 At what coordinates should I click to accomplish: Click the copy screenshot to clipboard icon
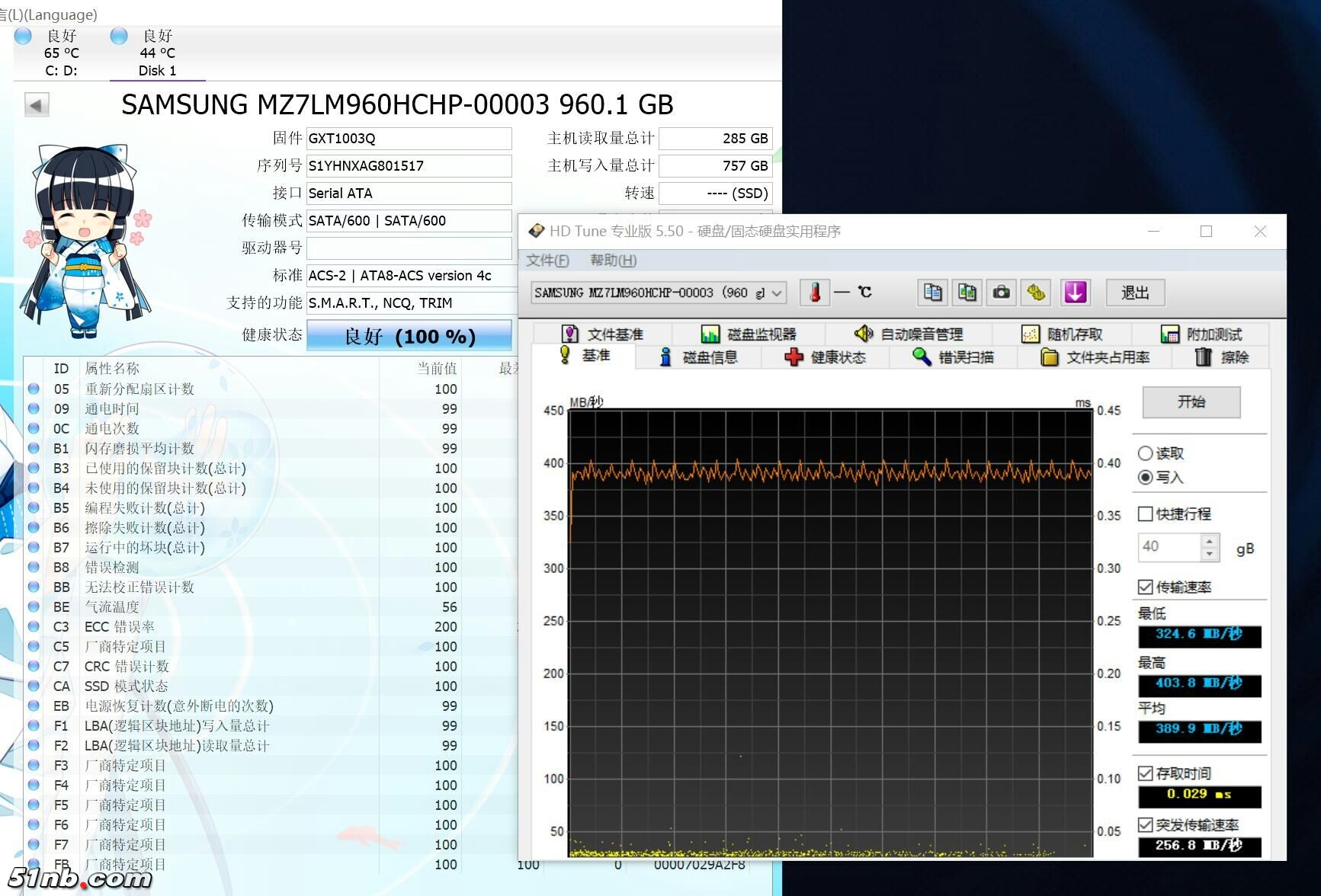967,293
